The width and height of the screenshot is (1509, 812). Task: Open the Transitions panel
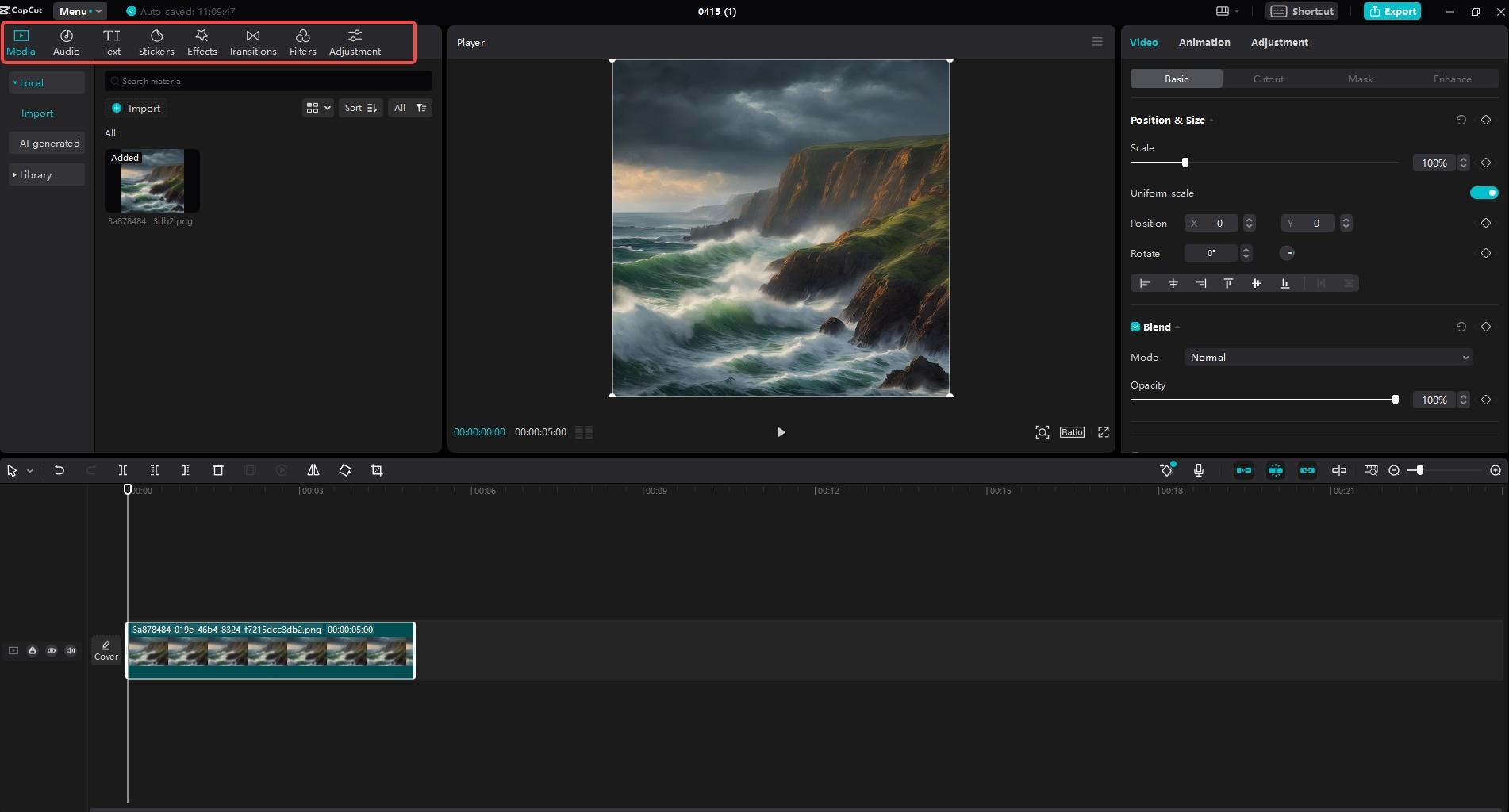pyautogui.click(x=252, y=42)
